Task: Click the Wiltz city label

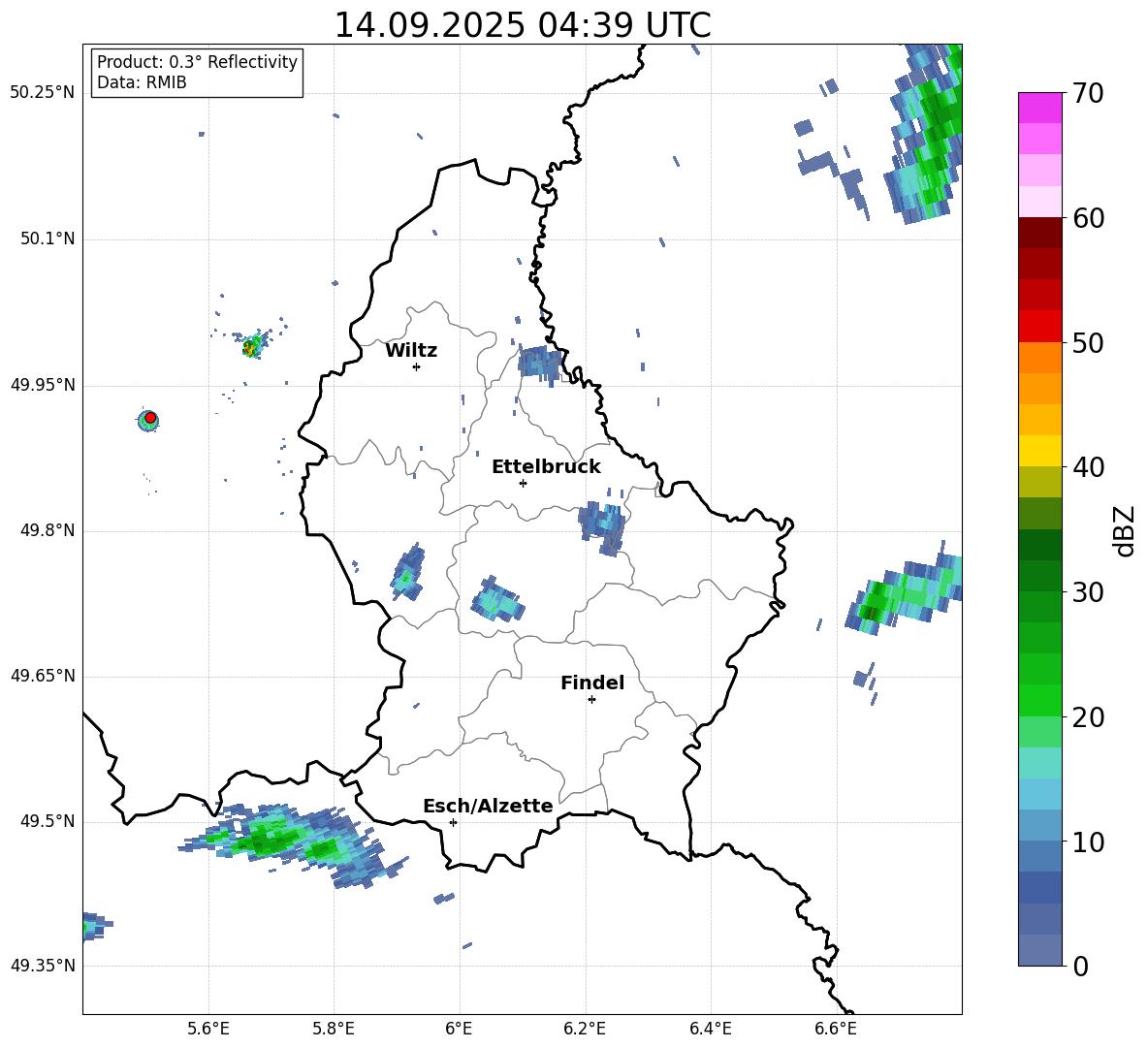Action: point(411,351)
